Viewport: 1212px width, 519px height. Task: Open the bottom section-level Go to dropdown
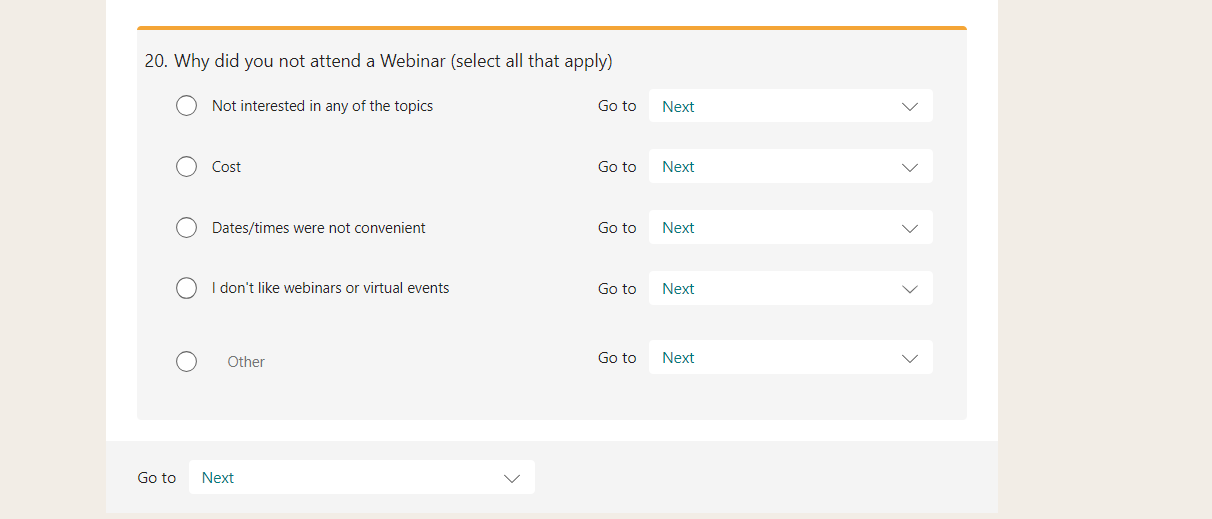pos(362,478)
